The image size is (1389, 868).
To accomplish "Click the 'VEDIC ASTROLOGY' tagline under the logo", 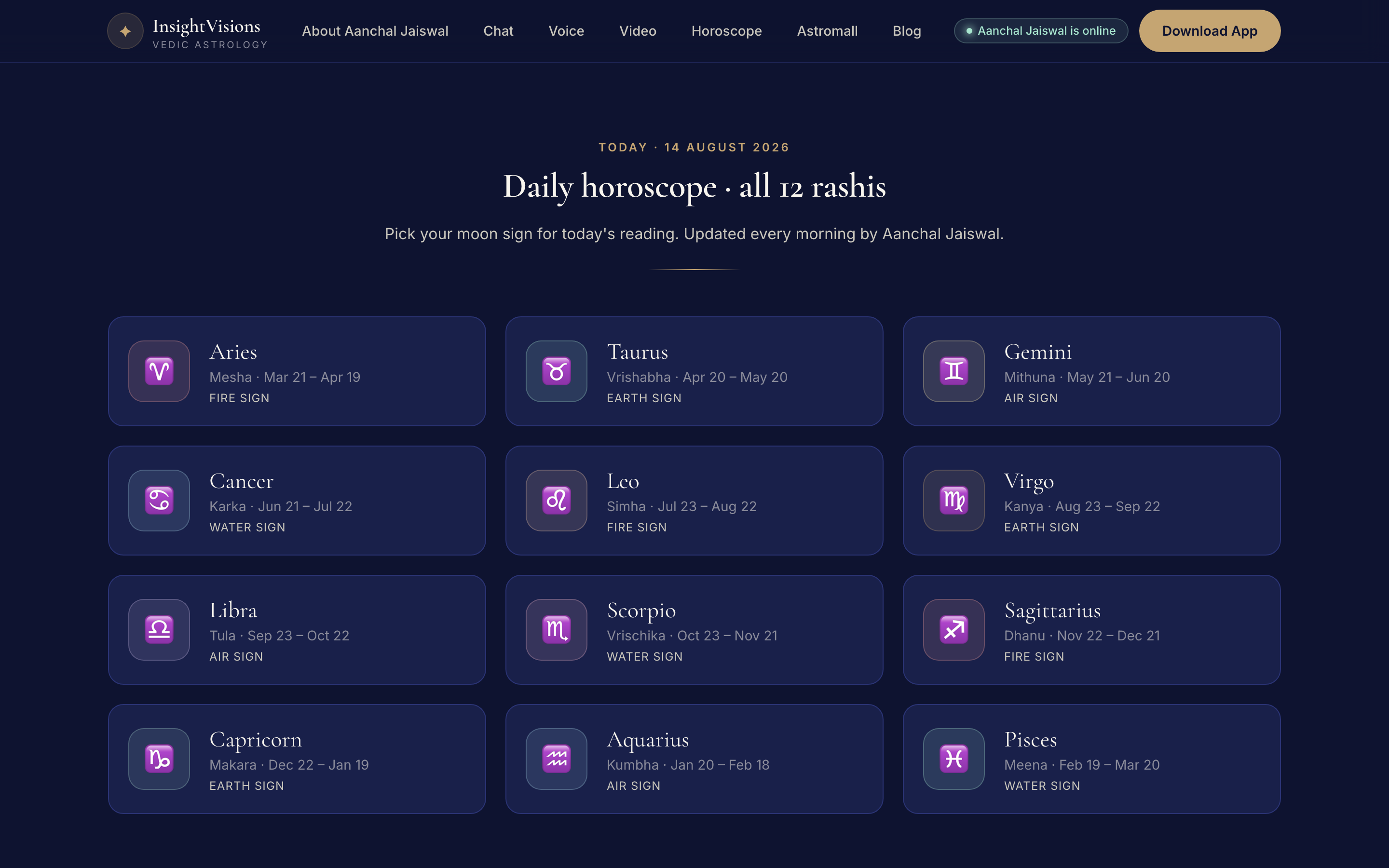I will [210, 45].
